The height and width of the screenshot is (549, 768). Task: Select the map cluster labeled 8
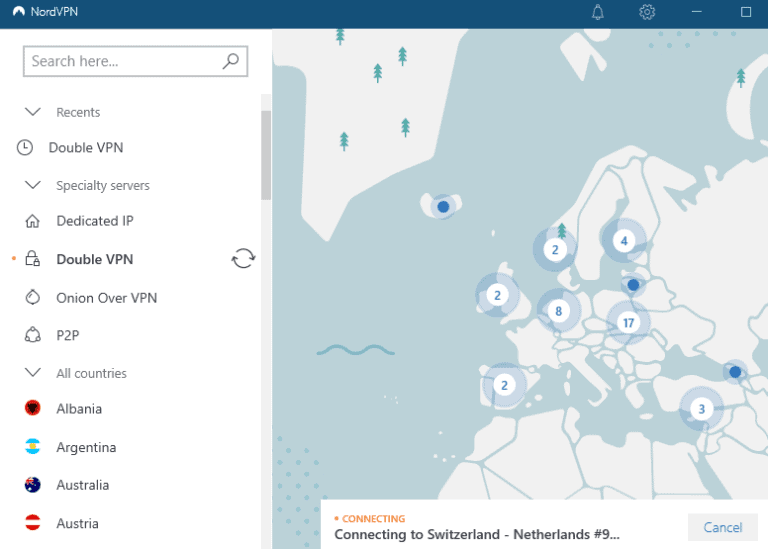(558, 311)
